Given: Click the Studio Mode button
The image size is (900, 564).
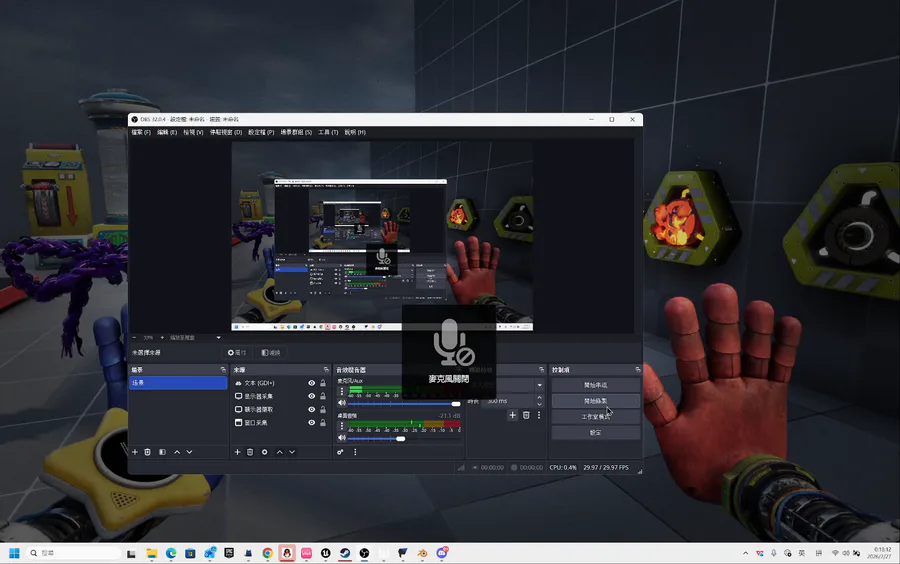Looking at the screenshot, I should click(595, 417).
